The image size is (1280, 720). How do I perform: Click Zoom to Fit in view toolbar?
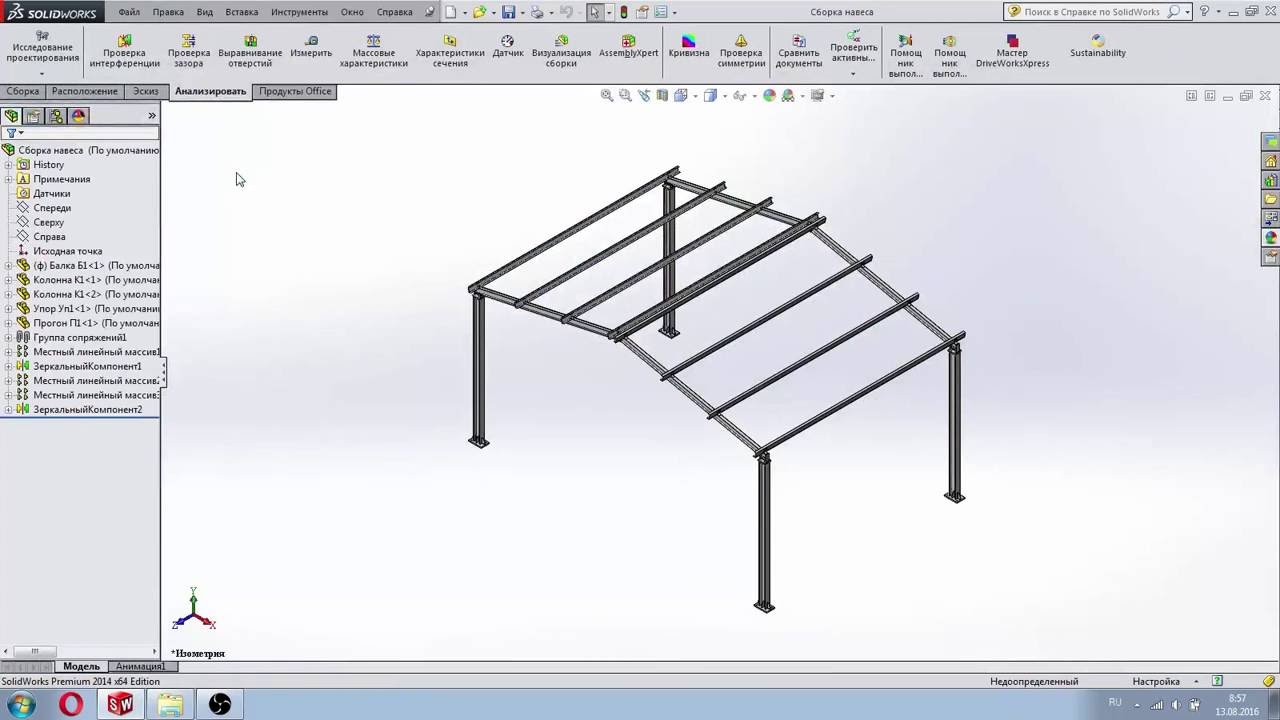click(x=607, y=96)
